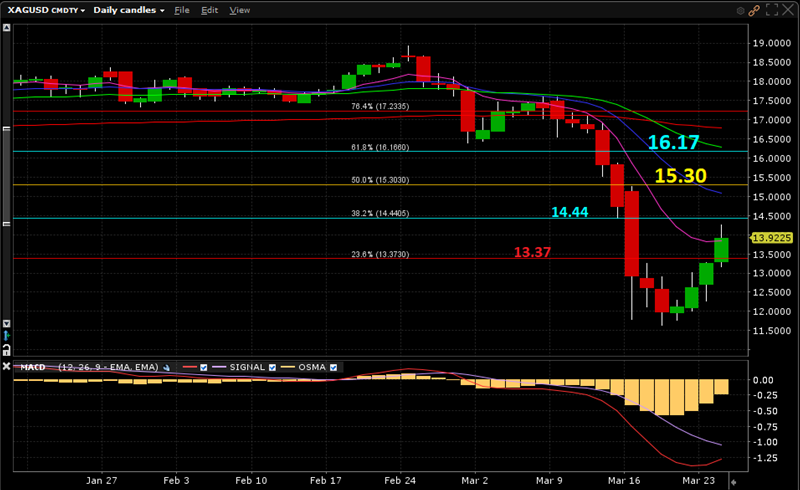Click the 11.5000 price axis label

[x=772, y=331]
